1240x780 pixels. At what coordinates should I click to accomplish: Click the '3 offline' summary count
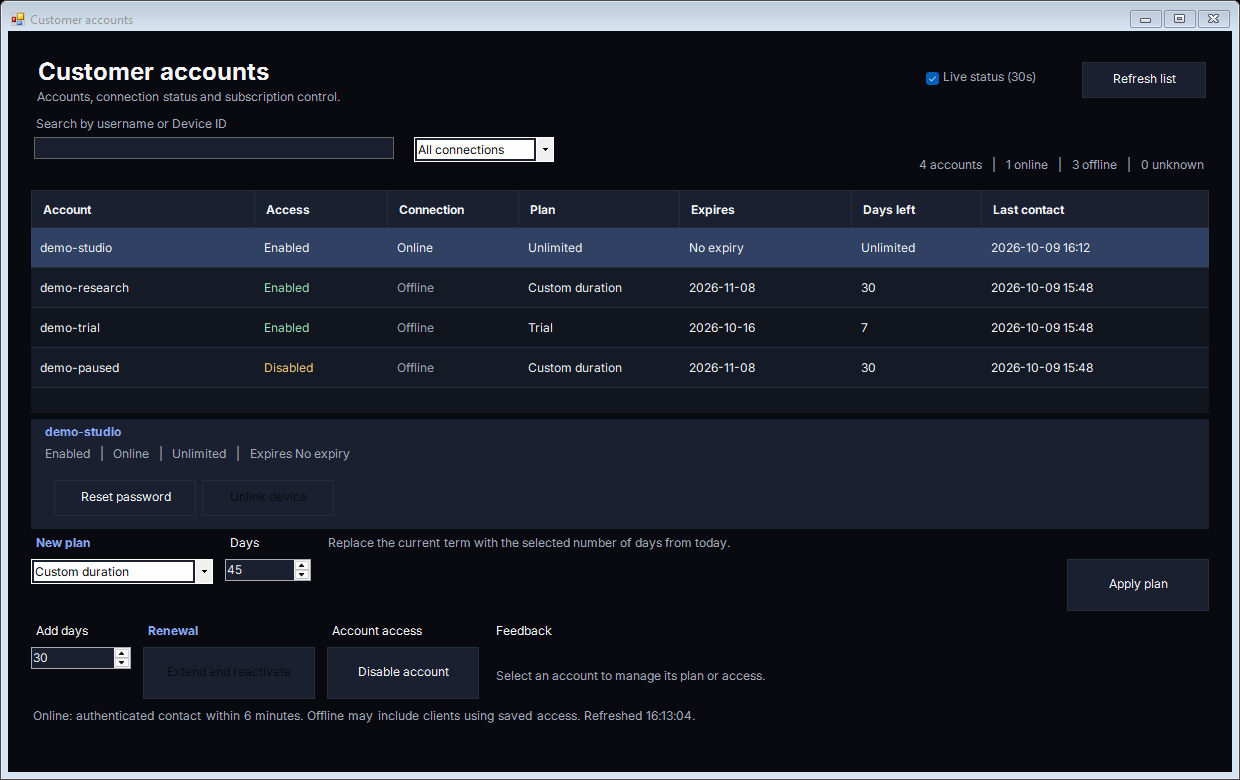[x=1094, y=165]
